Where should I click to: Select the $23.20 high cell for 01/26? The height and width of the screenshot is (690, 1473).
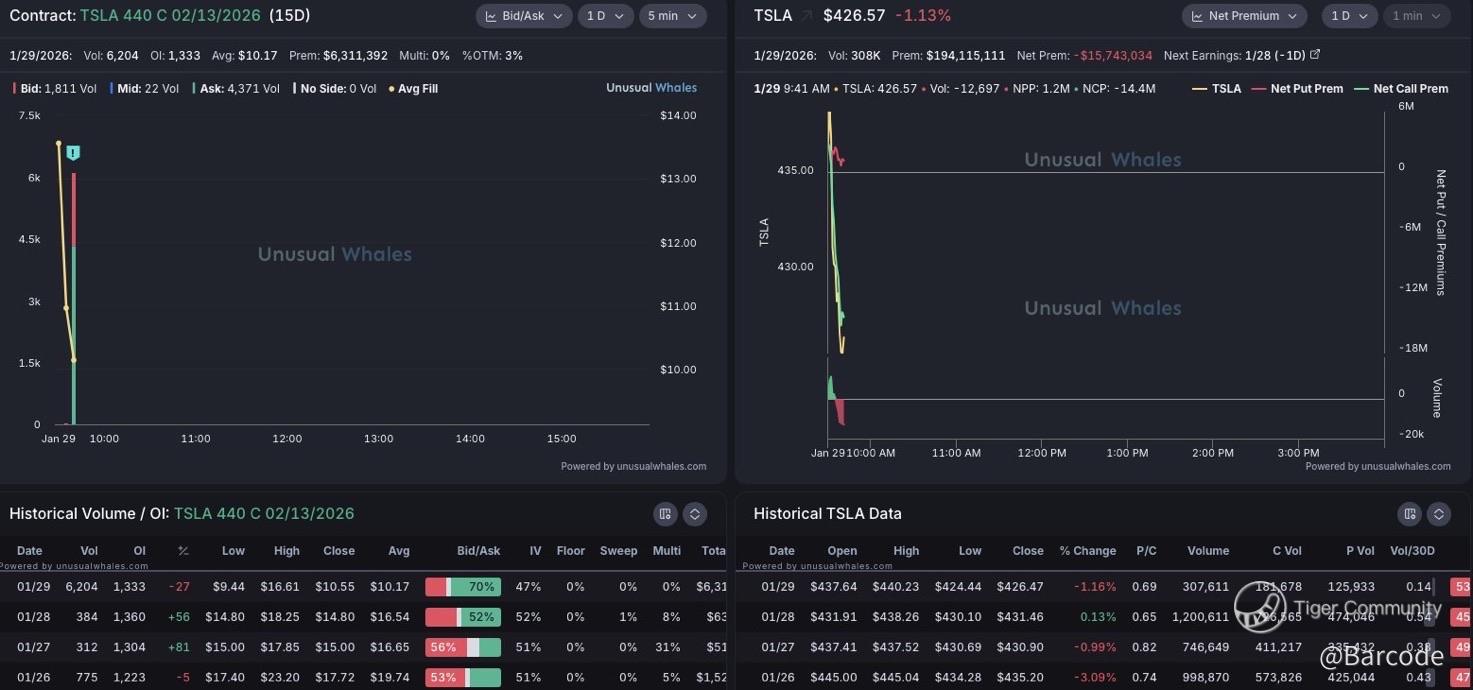(x=280, y=677)
